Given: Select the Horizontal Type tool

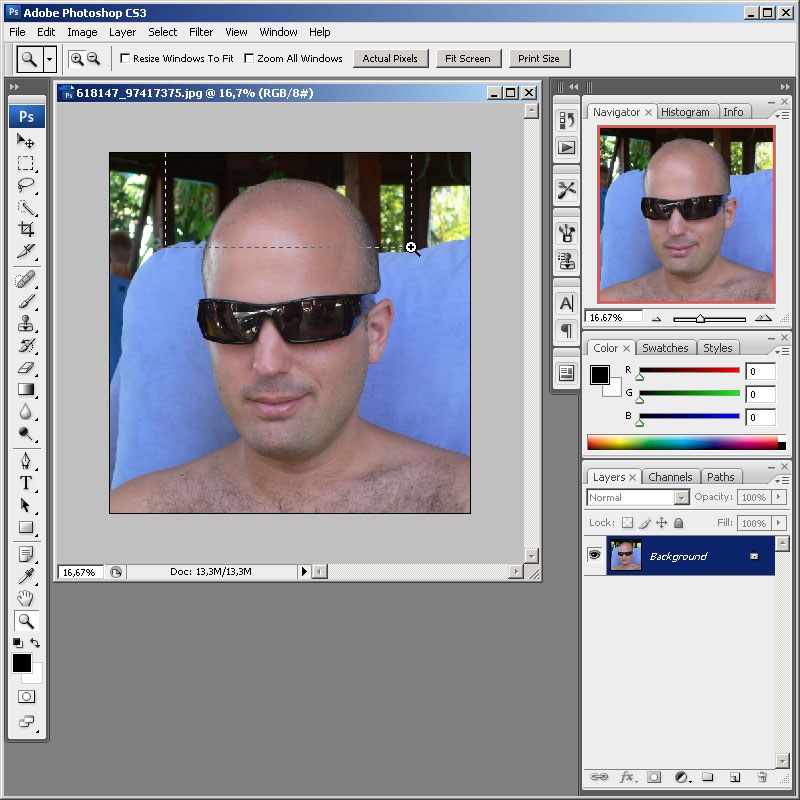Looking at the screenshot, I should point(26,483).
